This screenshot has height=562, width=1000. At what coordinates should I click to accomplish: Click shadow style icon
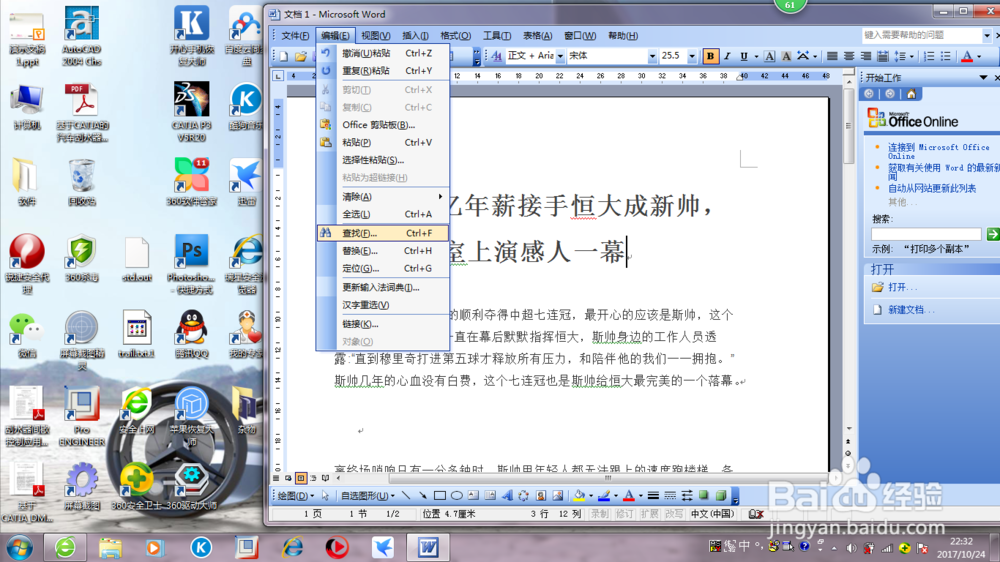[703, 496]
